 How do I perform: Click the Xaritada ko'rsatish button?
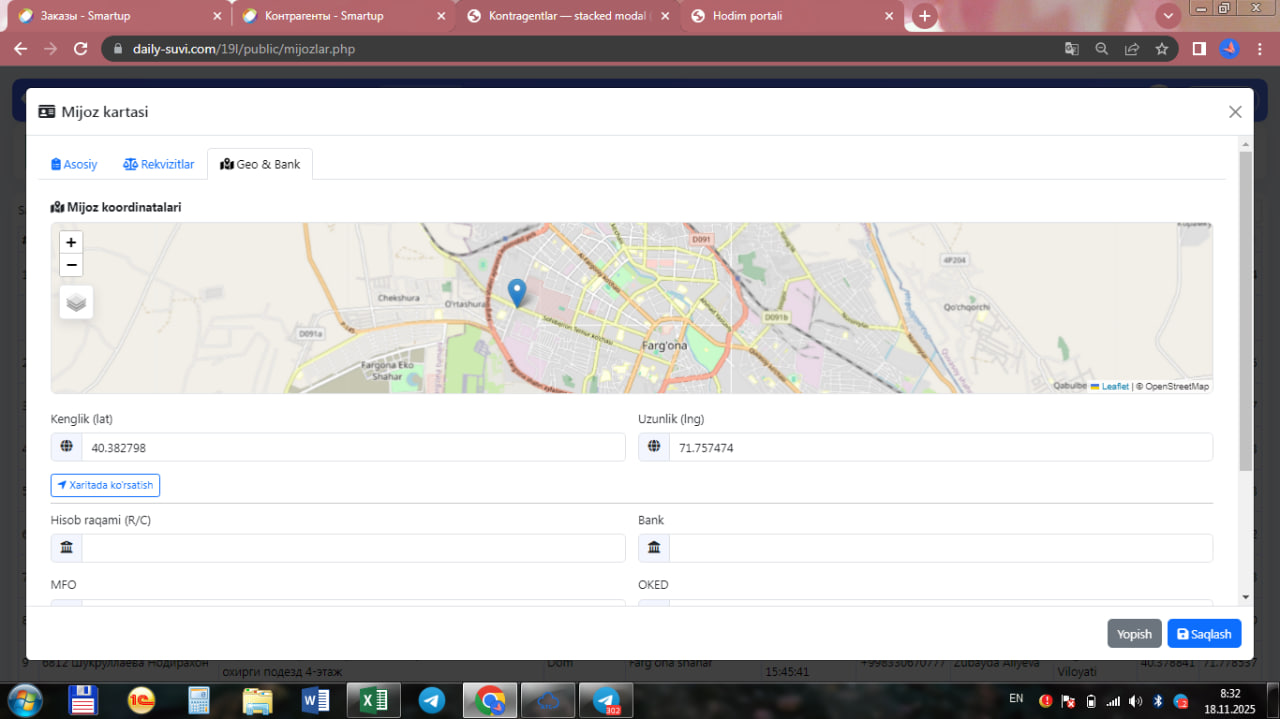coord(105,485)
